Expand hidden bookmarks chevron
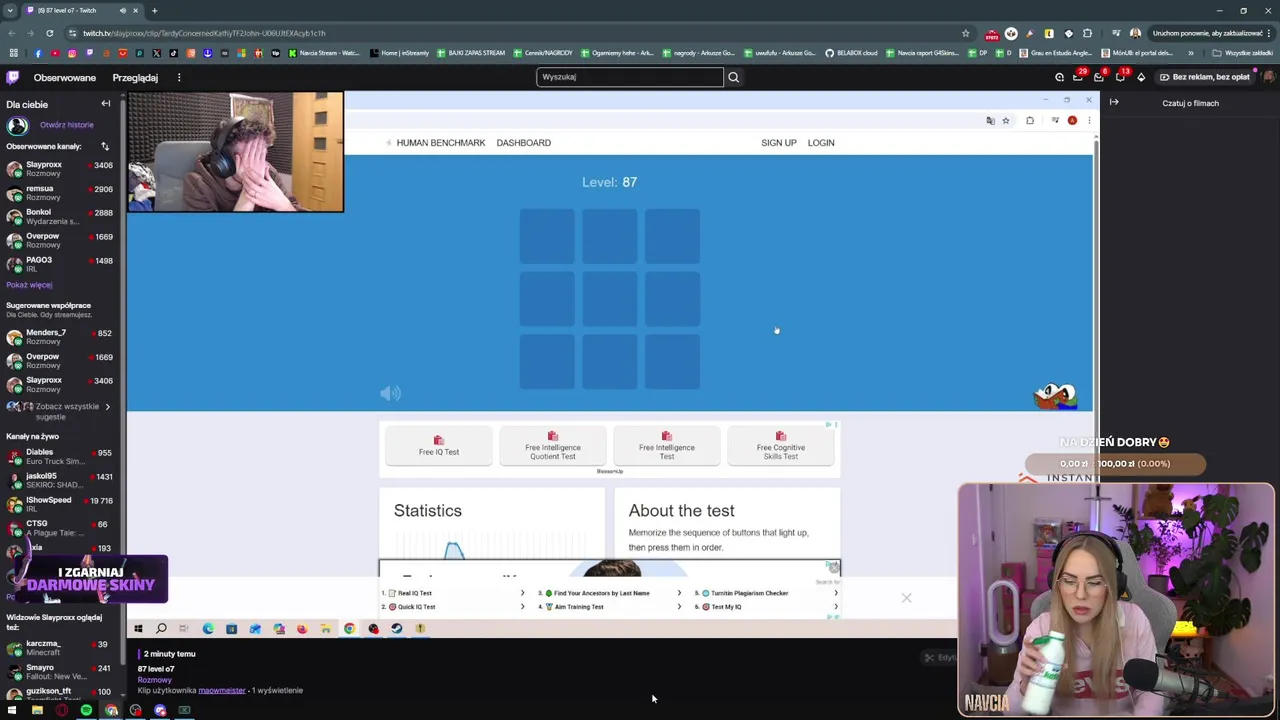This screenshot has height=720, width=1280. (x=1190, y=53)
